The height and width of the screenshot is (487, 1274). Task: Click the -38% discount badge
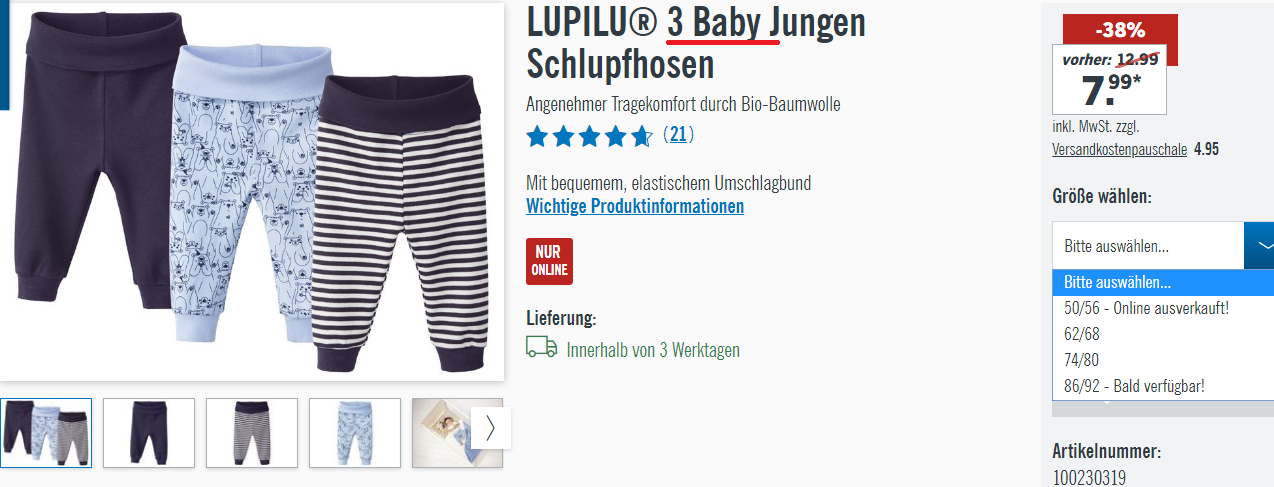click(1120, 30)
